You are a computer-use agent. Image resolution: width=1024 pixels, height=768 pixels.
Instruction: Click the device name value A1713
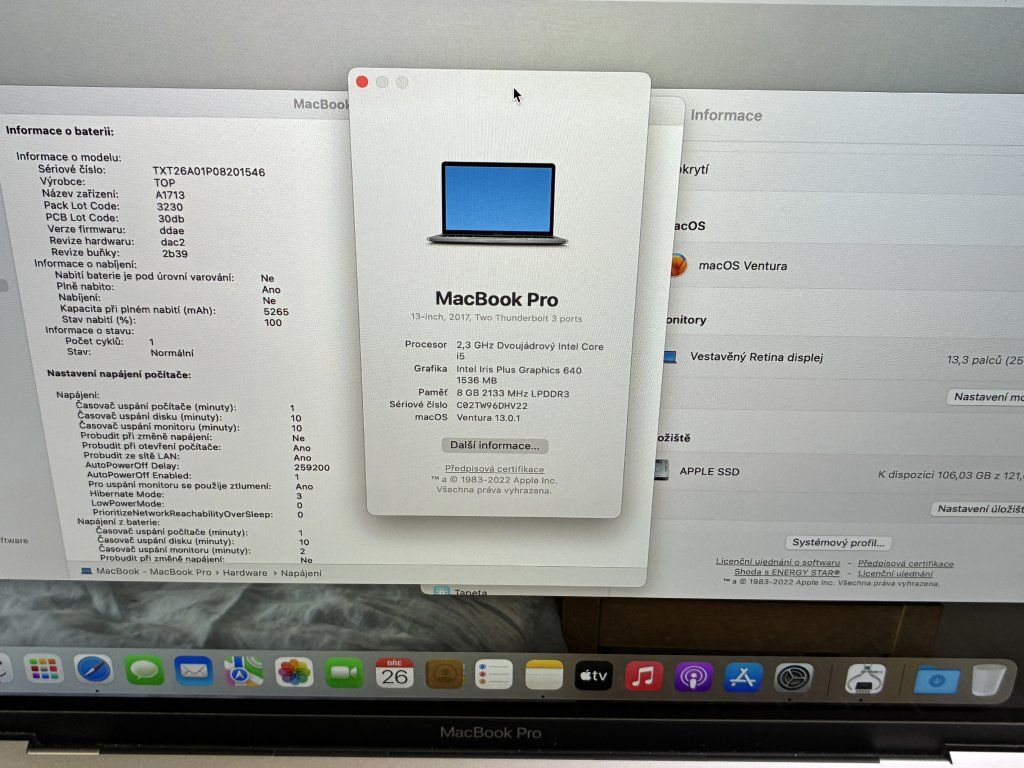click(170, 195)
